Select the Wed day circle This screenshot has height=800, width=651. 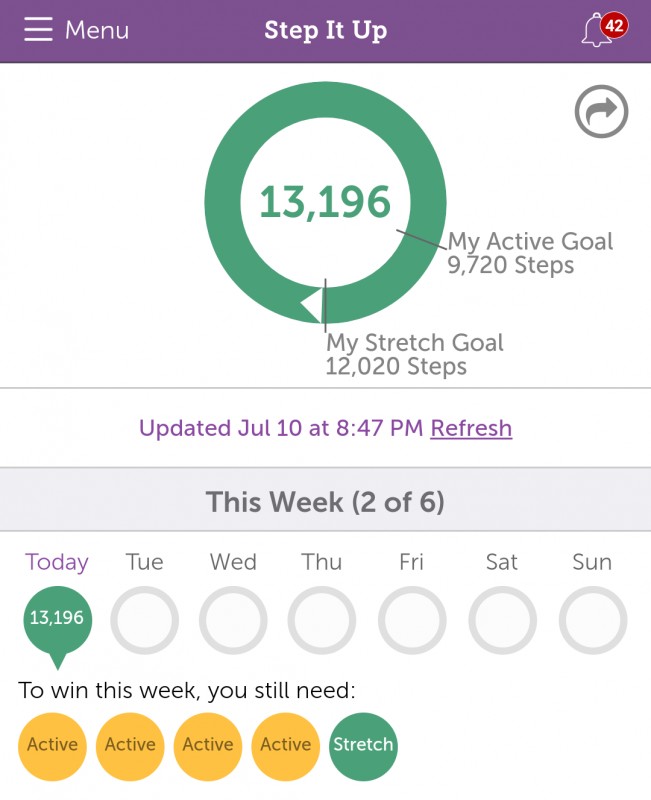233,620
